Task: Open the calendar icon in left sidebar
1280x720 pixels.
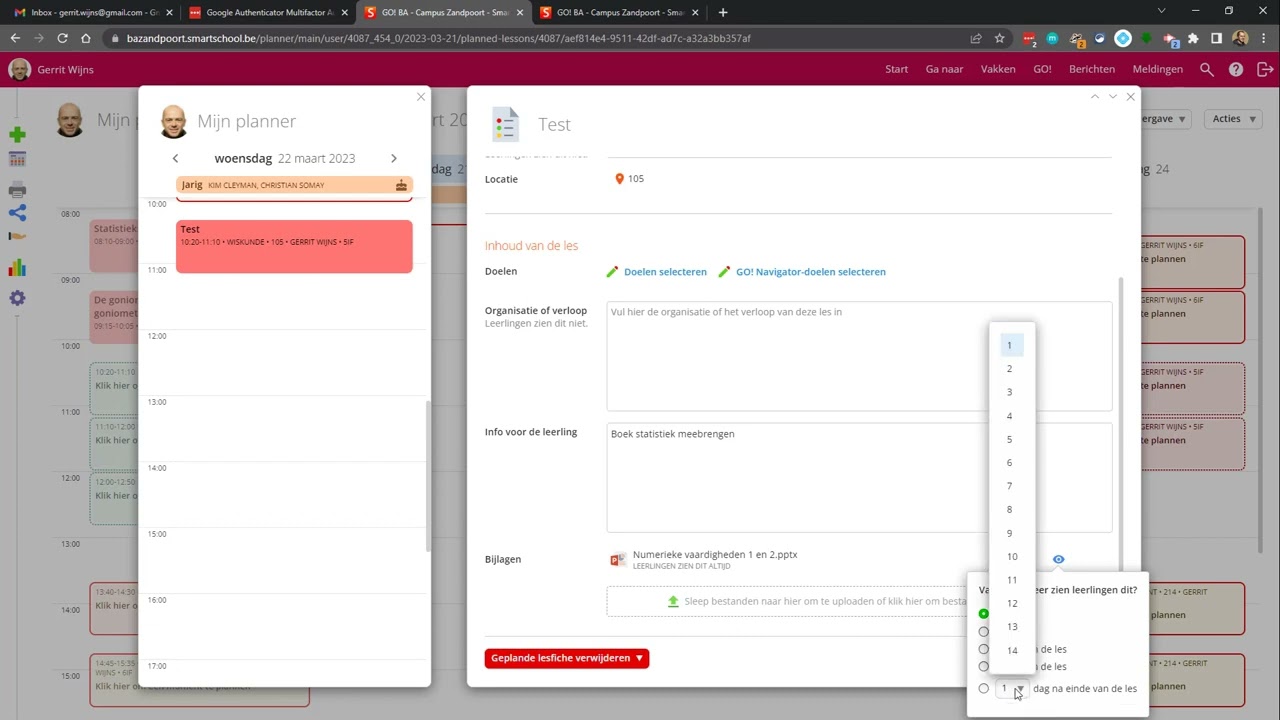Action: click(17, 160)
